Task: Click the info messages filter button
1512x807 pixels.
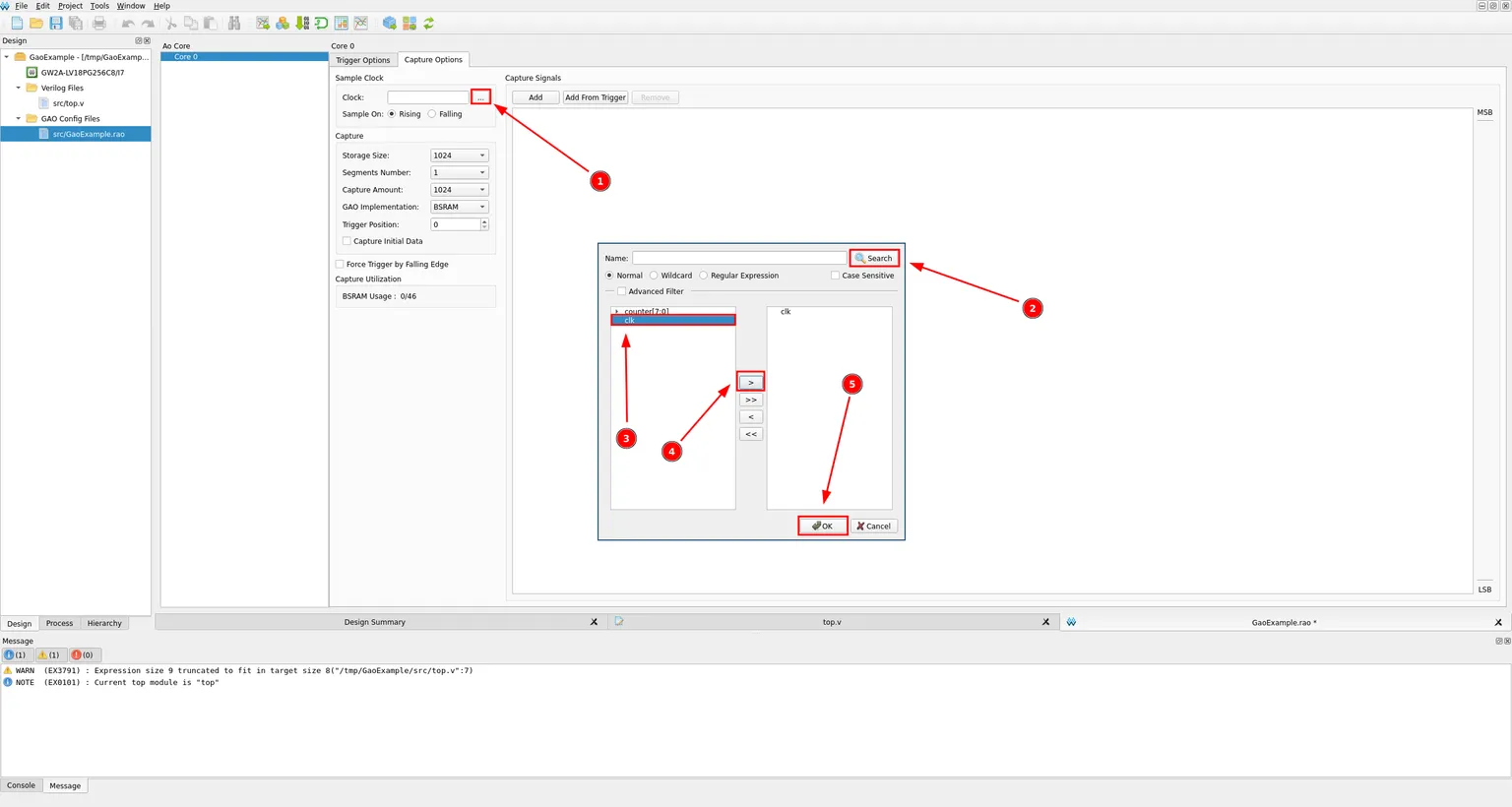Action: (16, 654)
